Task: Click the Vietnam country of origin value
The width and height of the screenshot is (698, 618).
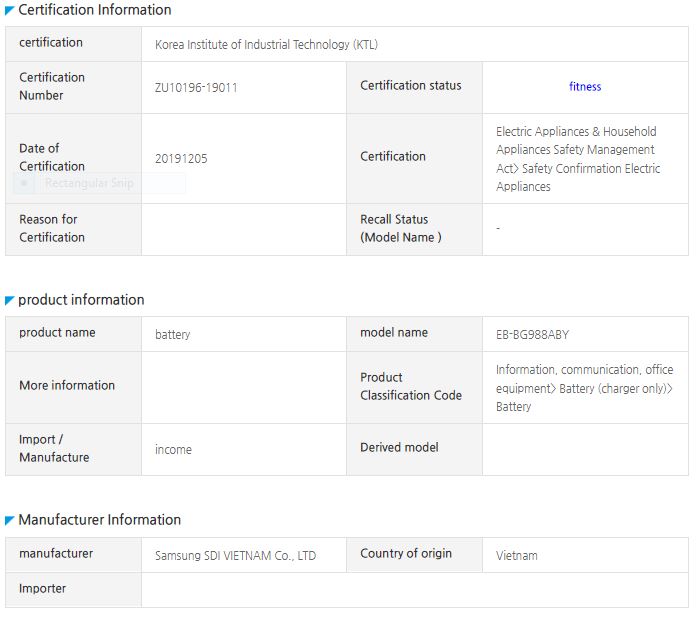Action: coord(516,556)
